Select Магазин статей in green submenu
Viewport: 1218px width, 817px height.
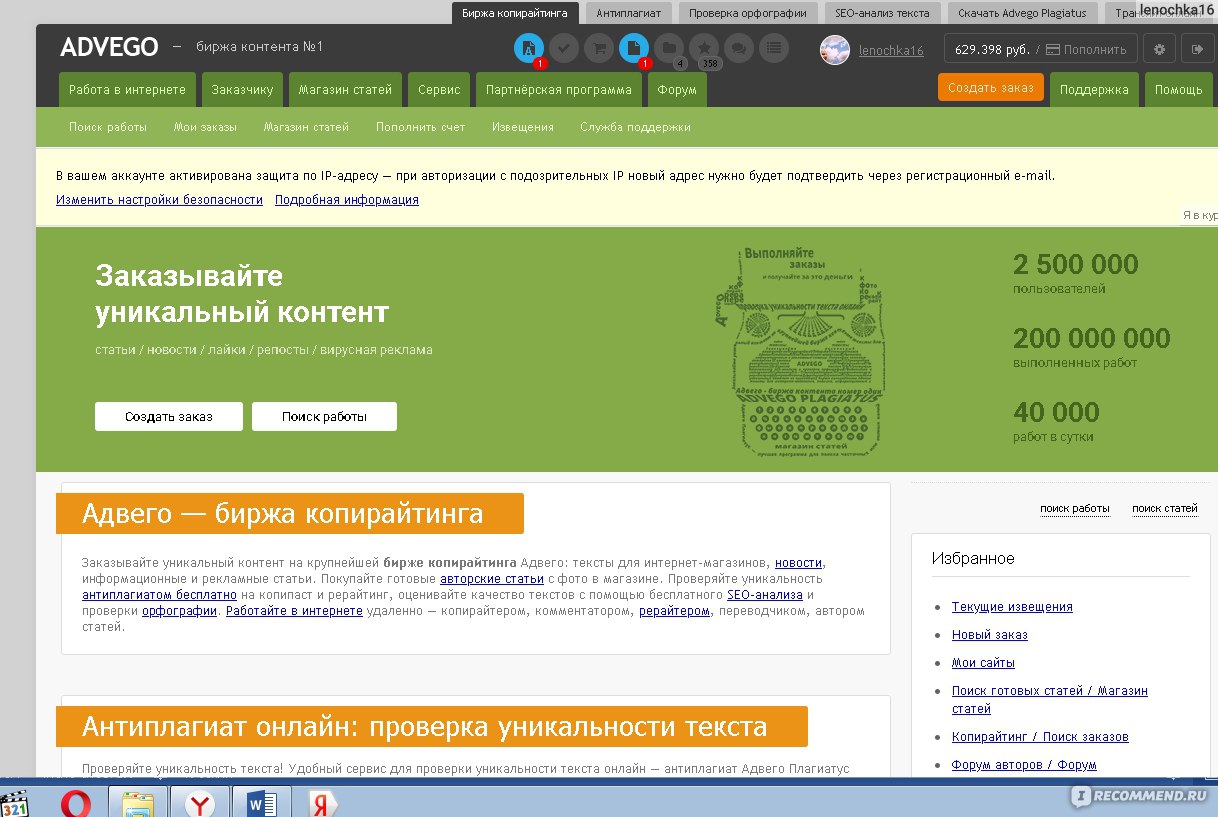tap(306, 127)
